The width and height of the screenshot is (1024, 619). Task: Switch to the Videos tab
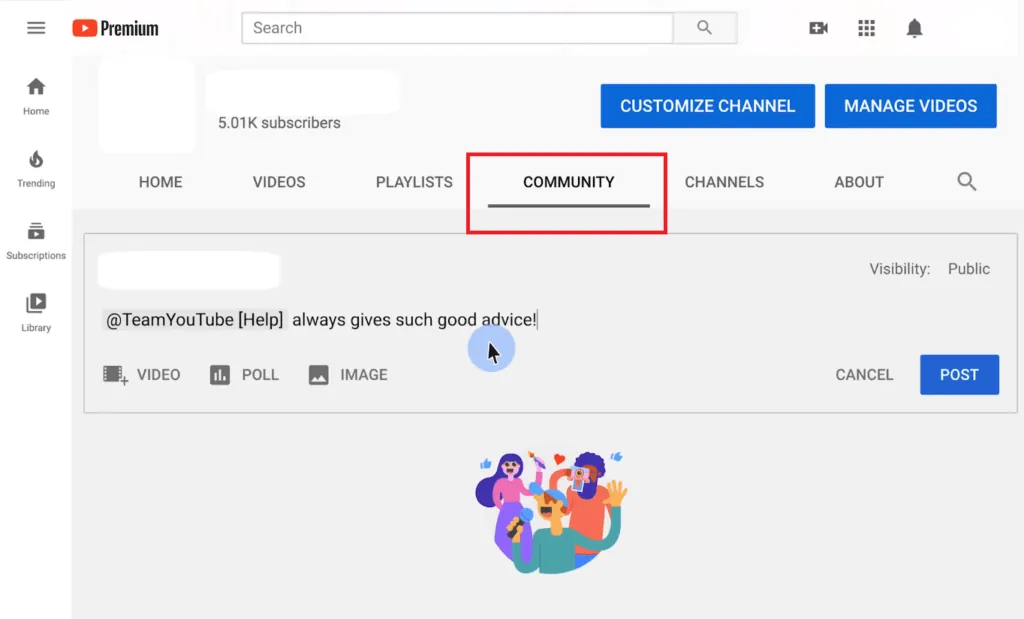[279, 182]
